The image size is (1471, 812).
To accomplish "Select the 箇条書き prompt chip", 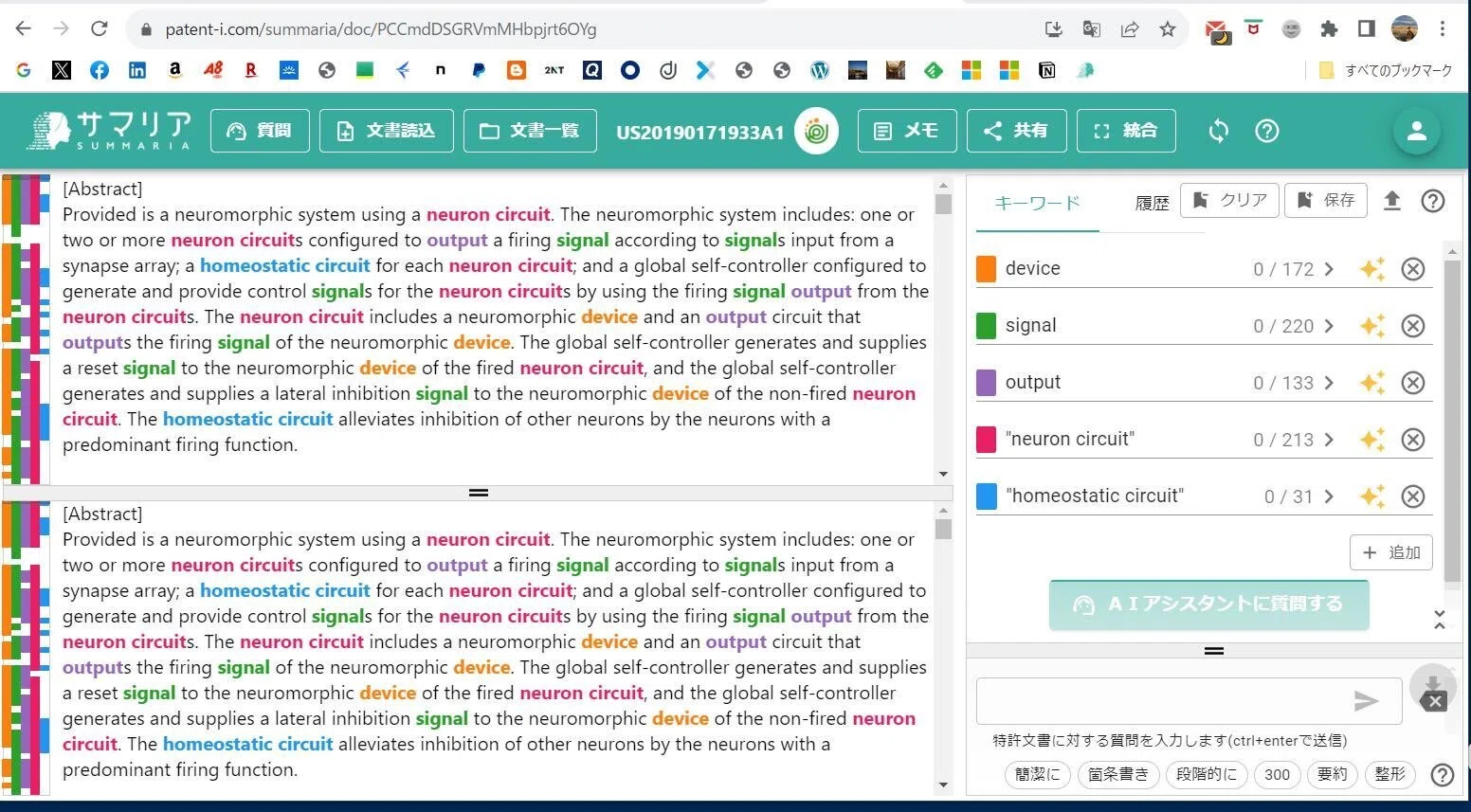I will (x=1117, y=774).
